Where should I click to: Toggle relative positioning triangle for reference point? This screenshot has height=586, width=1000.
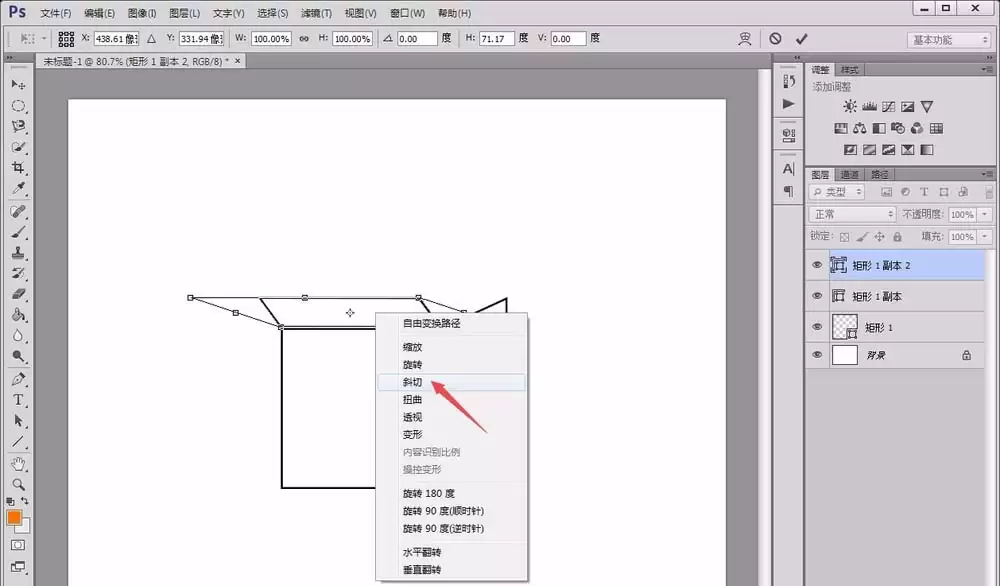pyautogui.click(x=151, y=39)
